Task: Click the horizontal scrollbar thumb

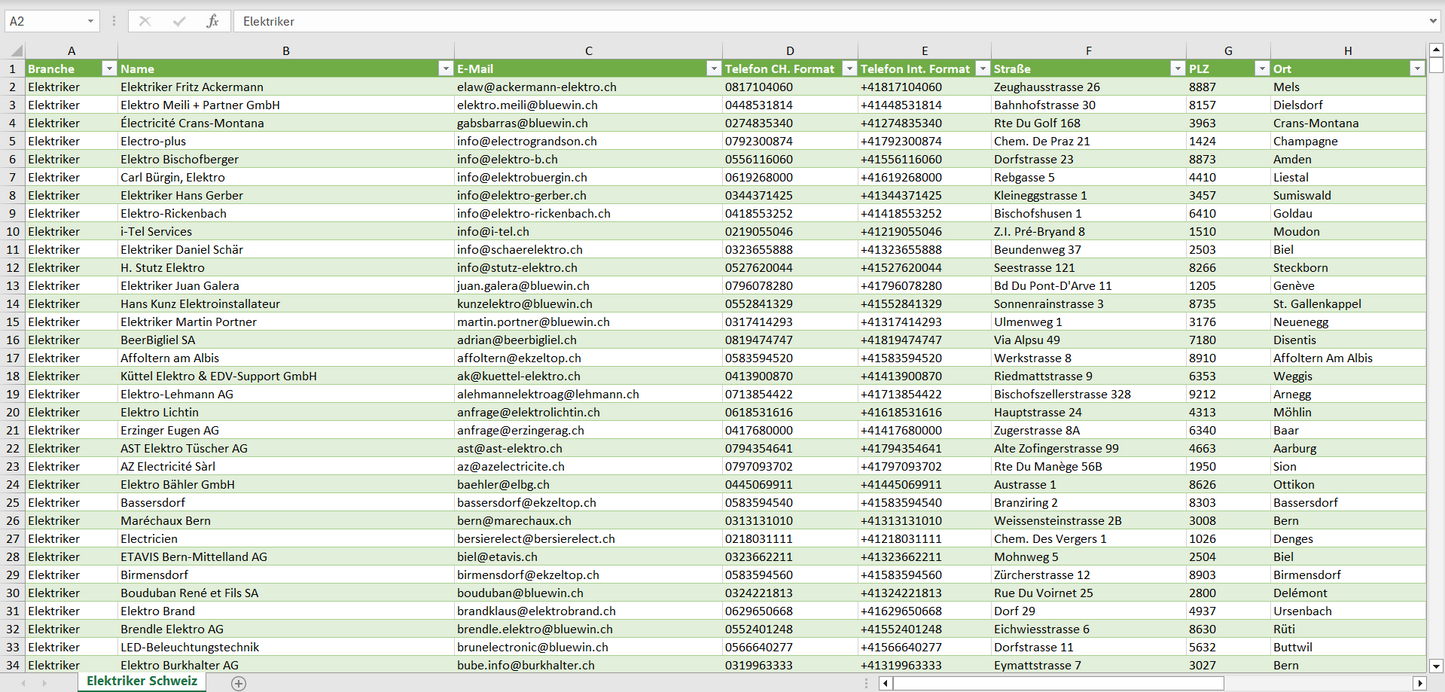Action: click(1058, 683)
